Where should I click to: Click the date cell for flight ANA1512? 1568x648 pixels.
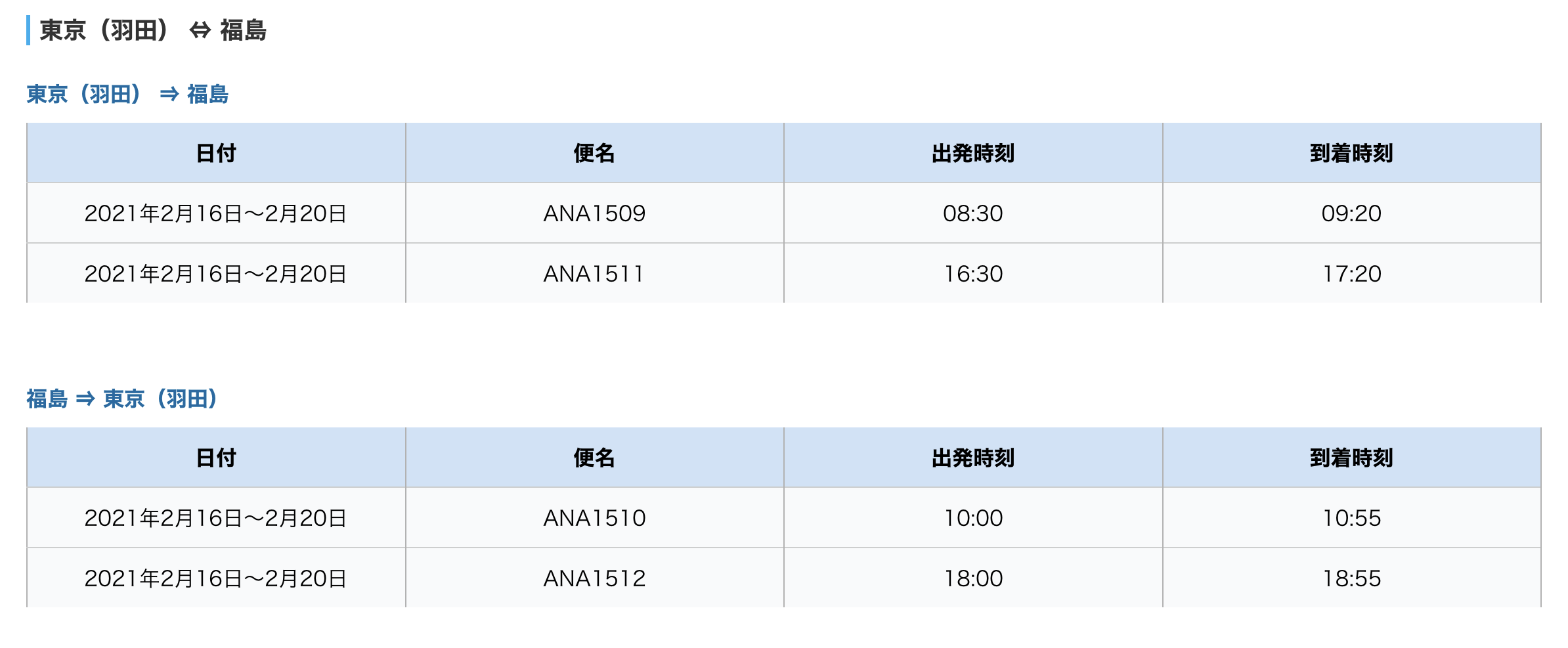coord(216,578)
